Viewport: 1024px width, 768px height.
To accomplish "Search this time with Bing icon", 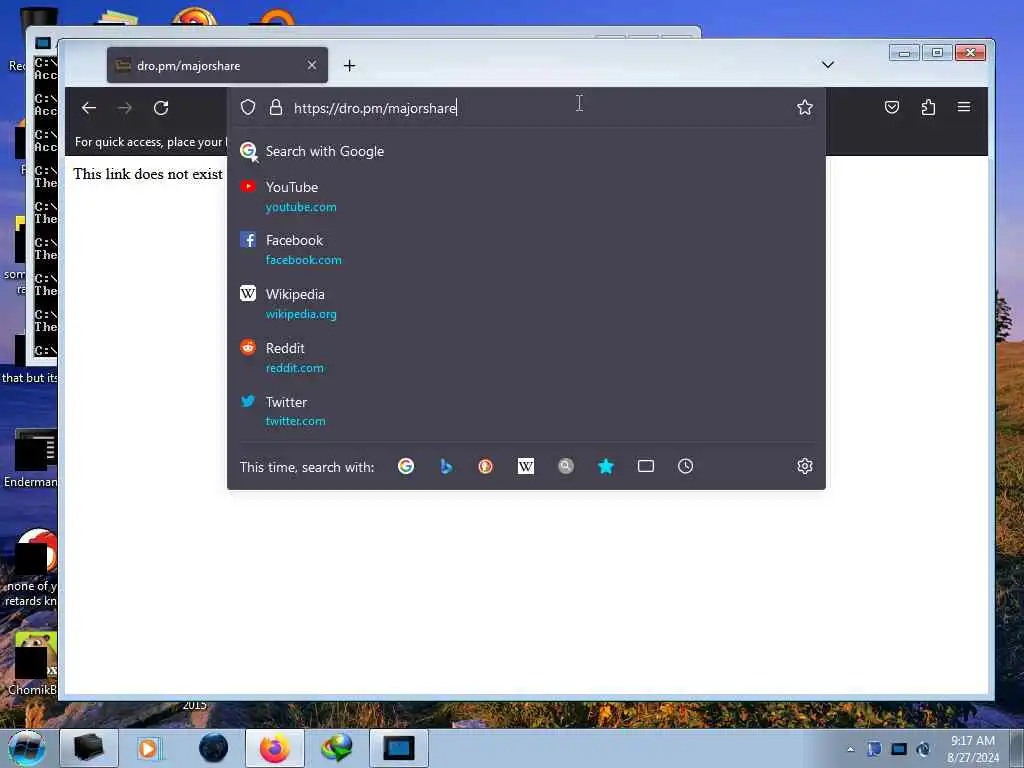I will click(x=446, y=466).
